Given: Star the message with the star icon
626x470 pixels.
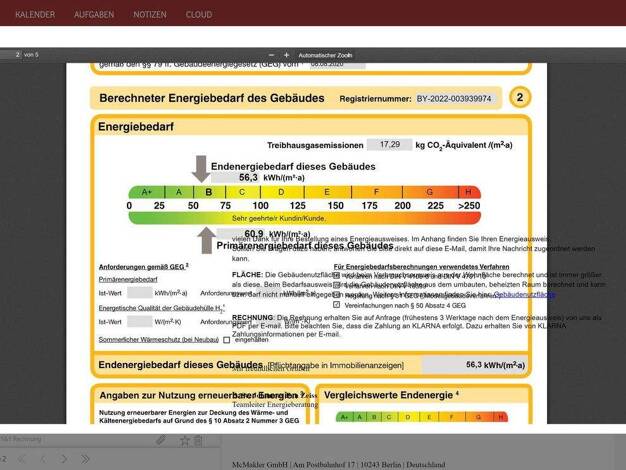Looking at the screenshot, I should [183, 439].
